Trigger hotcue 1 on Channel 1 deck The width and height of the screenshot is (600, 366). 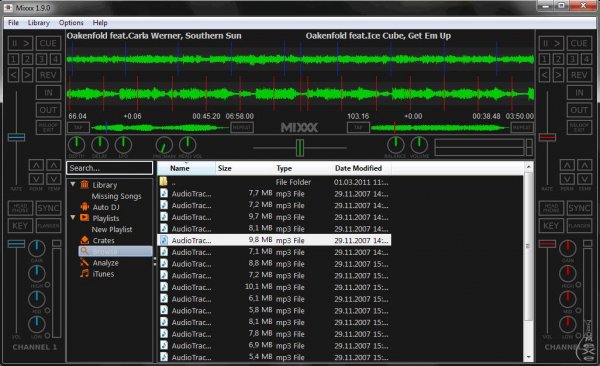click(13, 59)
